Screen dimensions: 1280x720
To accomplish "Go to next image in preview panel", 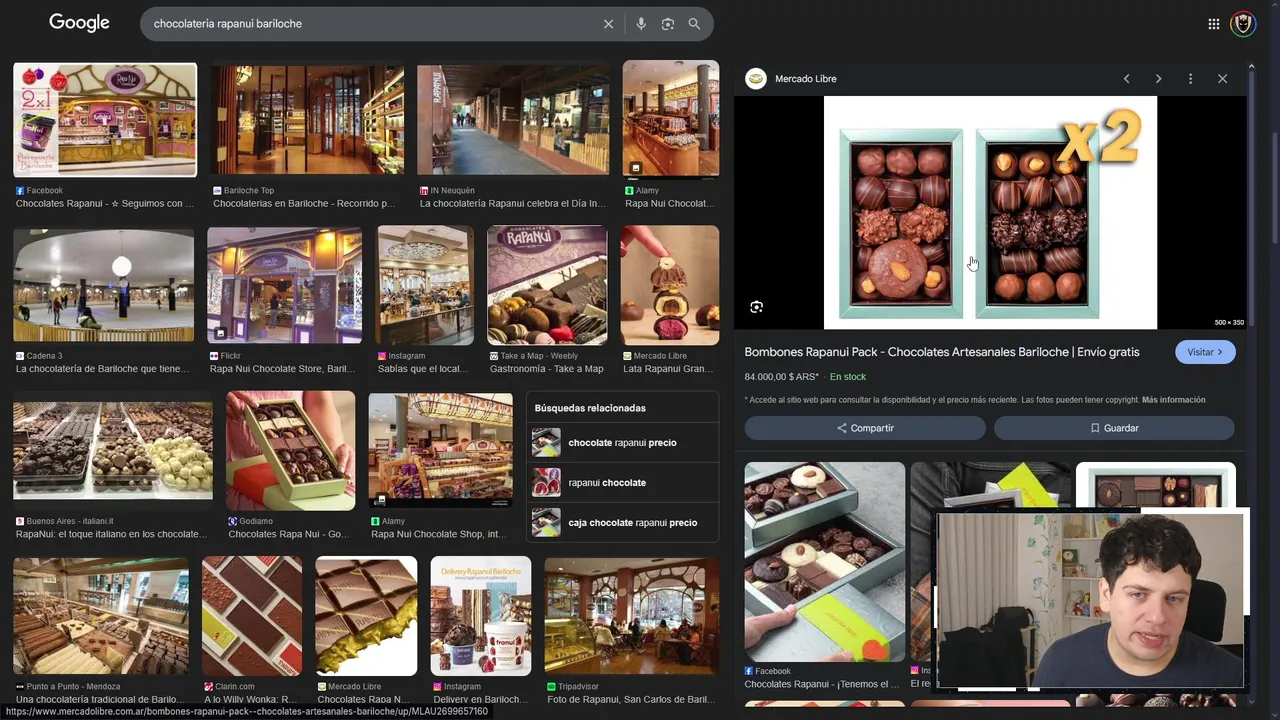I will pyautogui.click(x=1158, y=79).
